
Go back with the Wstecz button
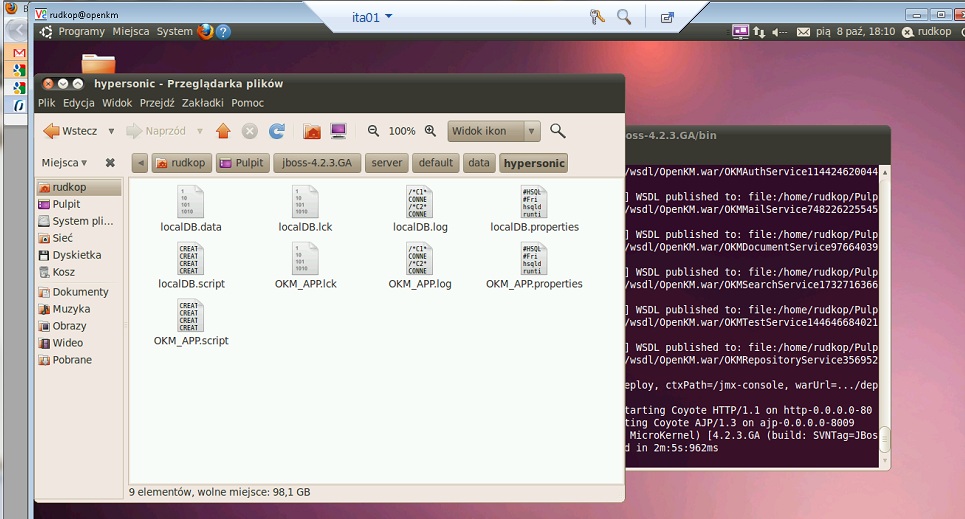pos(71,131)
